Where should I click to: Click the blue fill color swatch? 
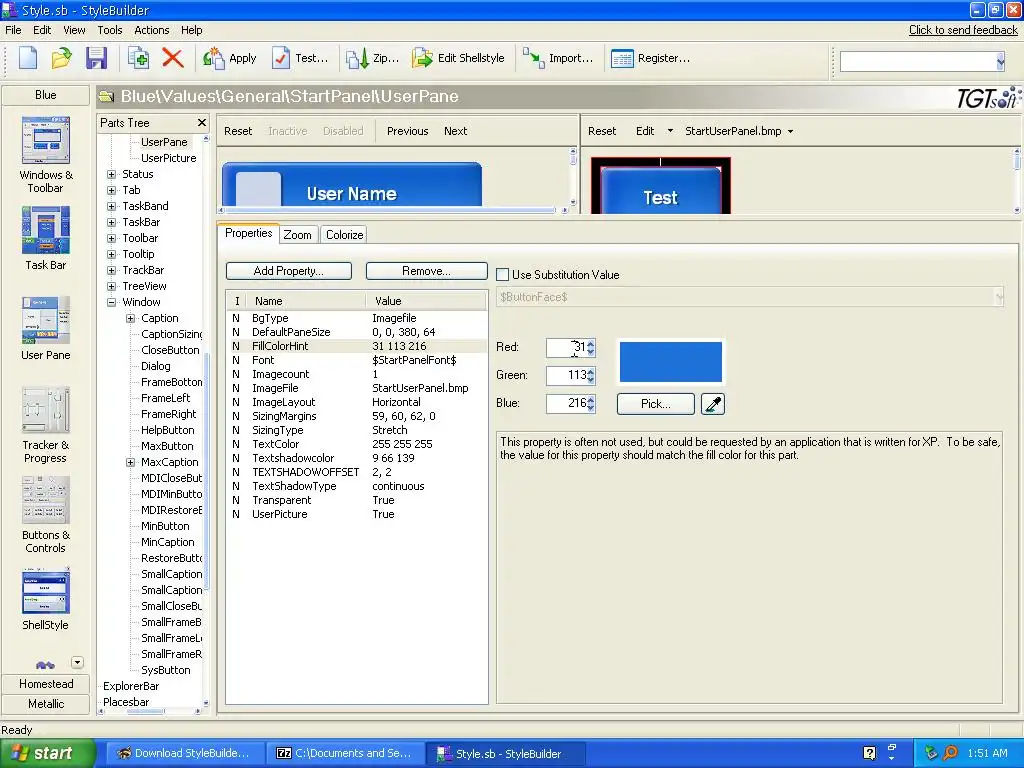[671, 362]
